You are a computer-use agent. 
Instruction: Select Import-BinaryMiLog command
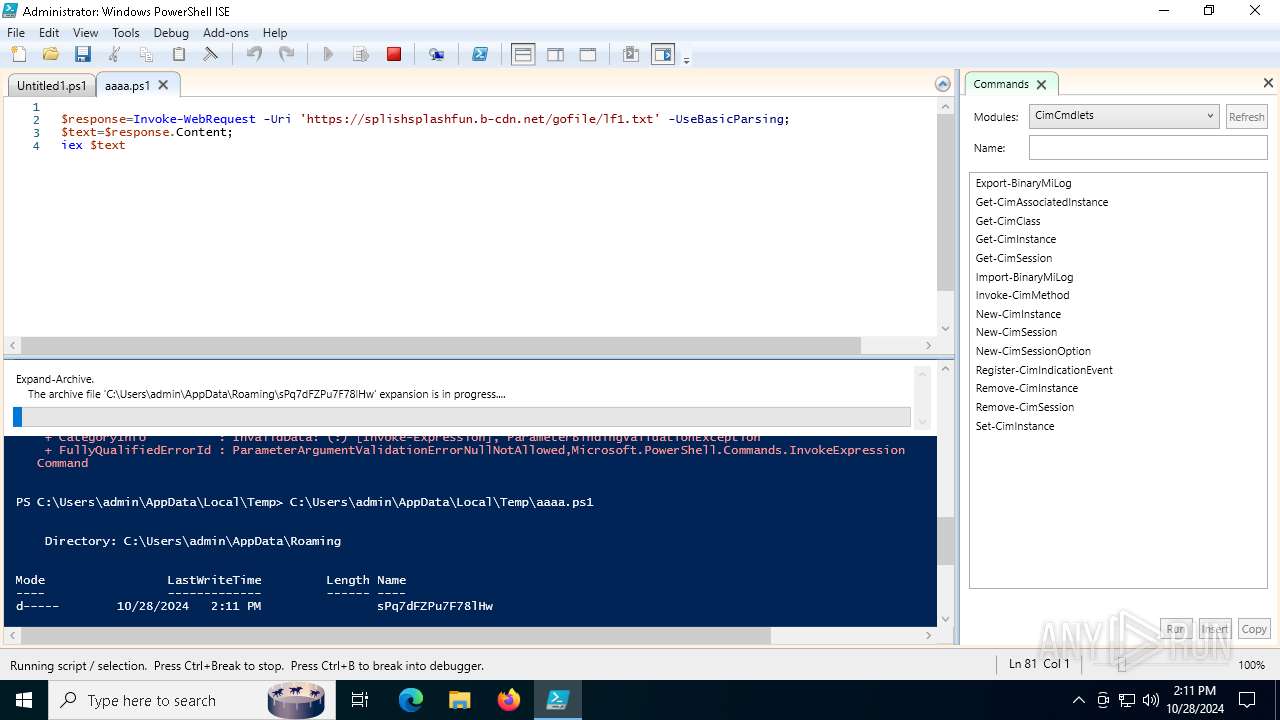[x=1024, y=277]
